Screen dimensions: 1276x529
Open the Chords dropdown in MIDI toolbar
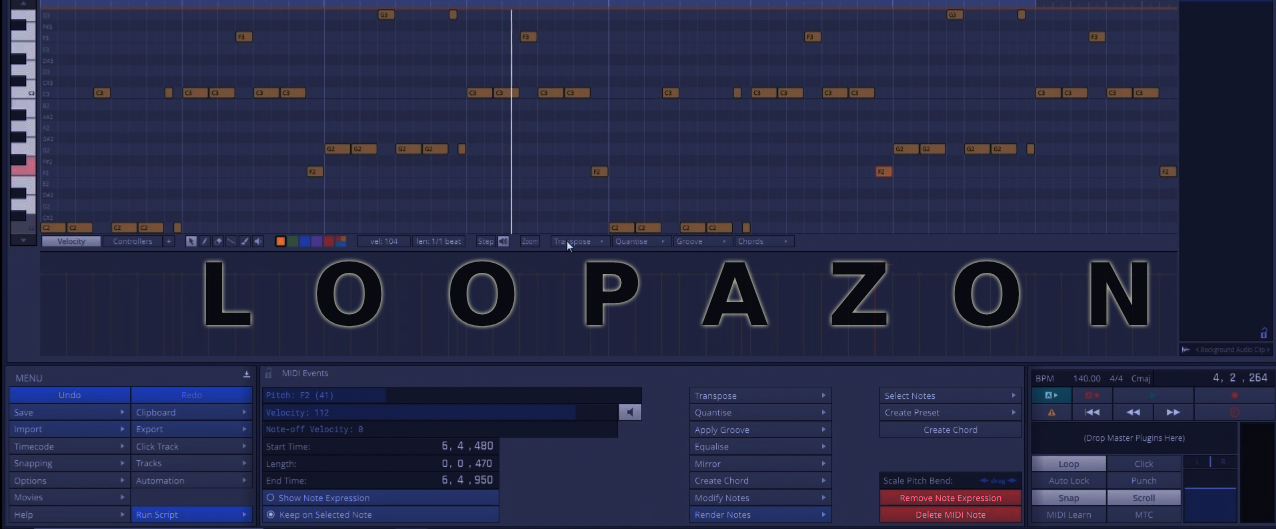pos(763,241)
